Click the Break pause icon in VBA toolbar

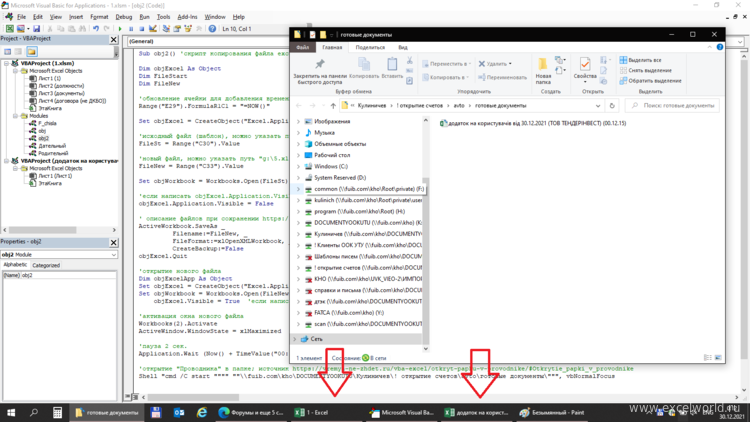click(131, 29)
